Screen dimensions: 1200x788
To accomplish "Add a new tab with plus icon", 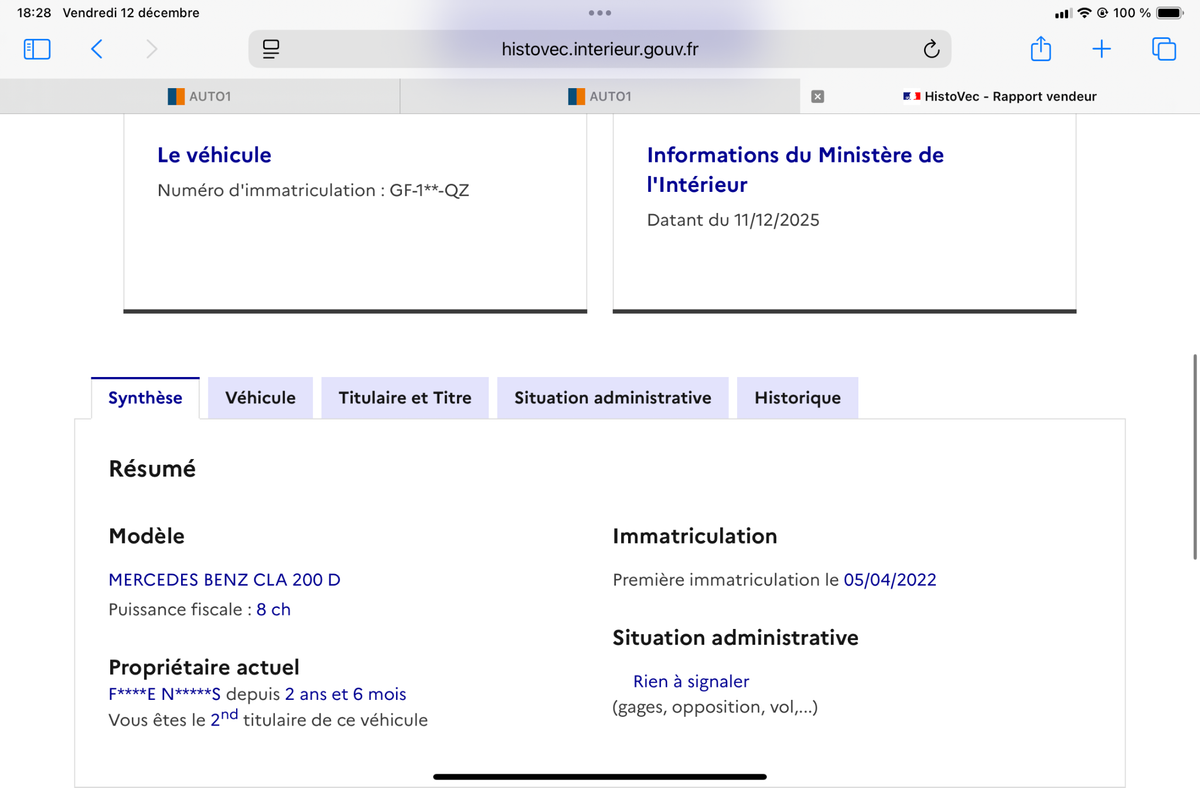I will pyautogui.click(x=1101, y=49).
